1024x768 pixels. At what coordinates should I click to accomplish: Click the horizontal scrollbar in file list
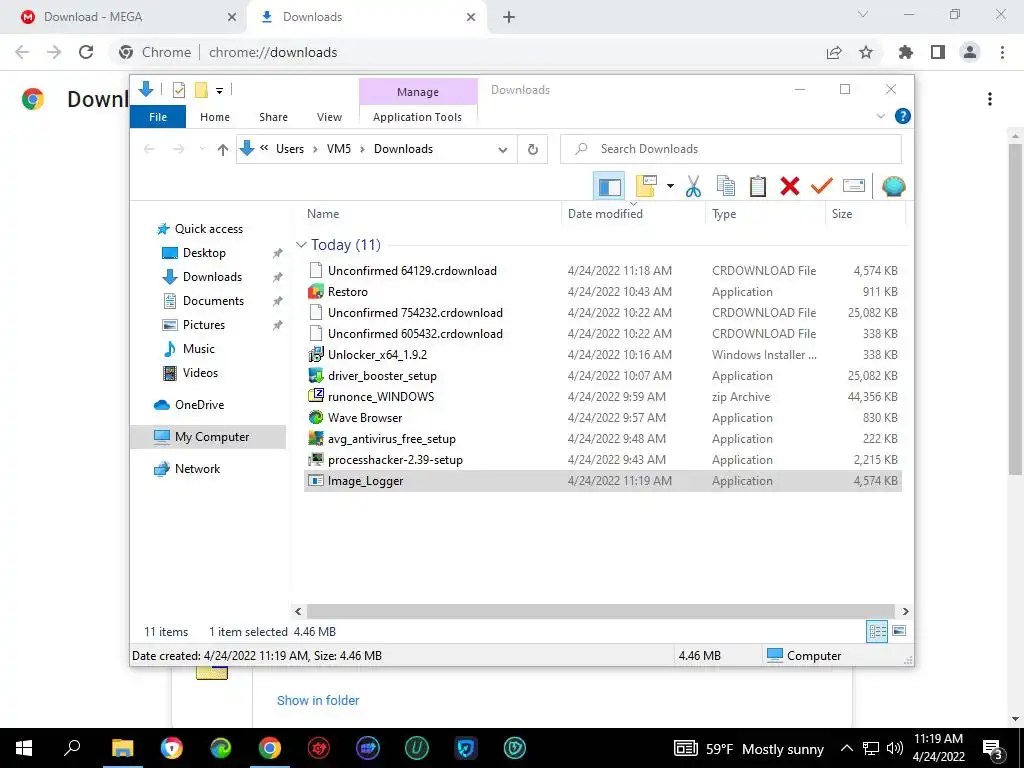(x=601, y=612)
